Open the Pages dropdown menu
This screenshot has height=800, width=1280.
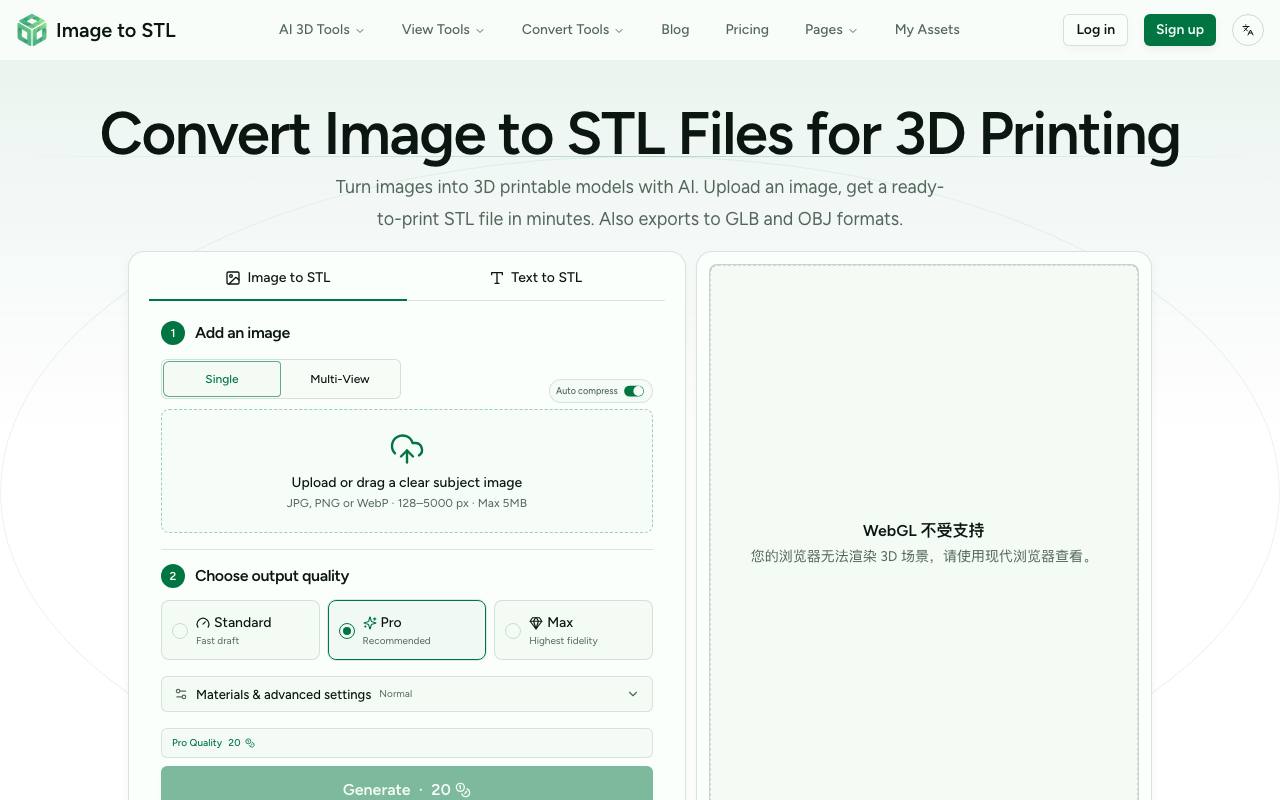[831, 30]
